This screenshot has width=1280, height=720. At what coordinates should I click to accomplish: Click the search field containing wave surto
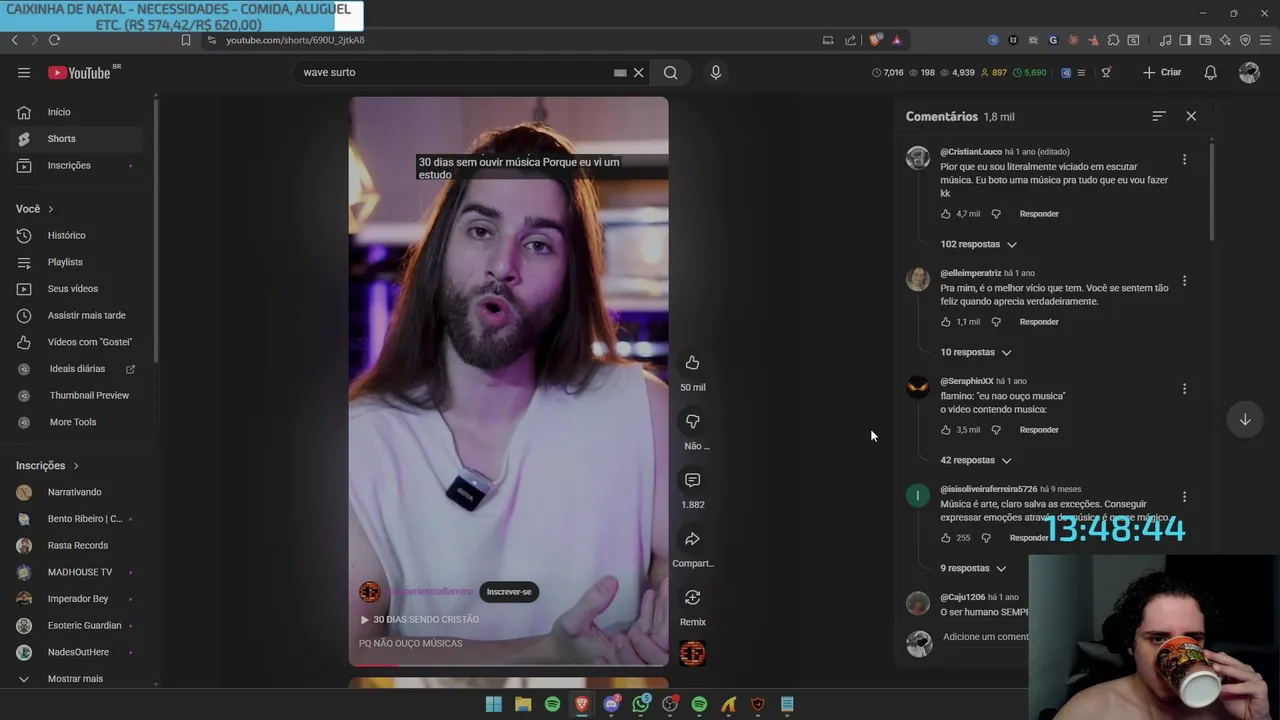pyautogui.click(x=455, y=72)
